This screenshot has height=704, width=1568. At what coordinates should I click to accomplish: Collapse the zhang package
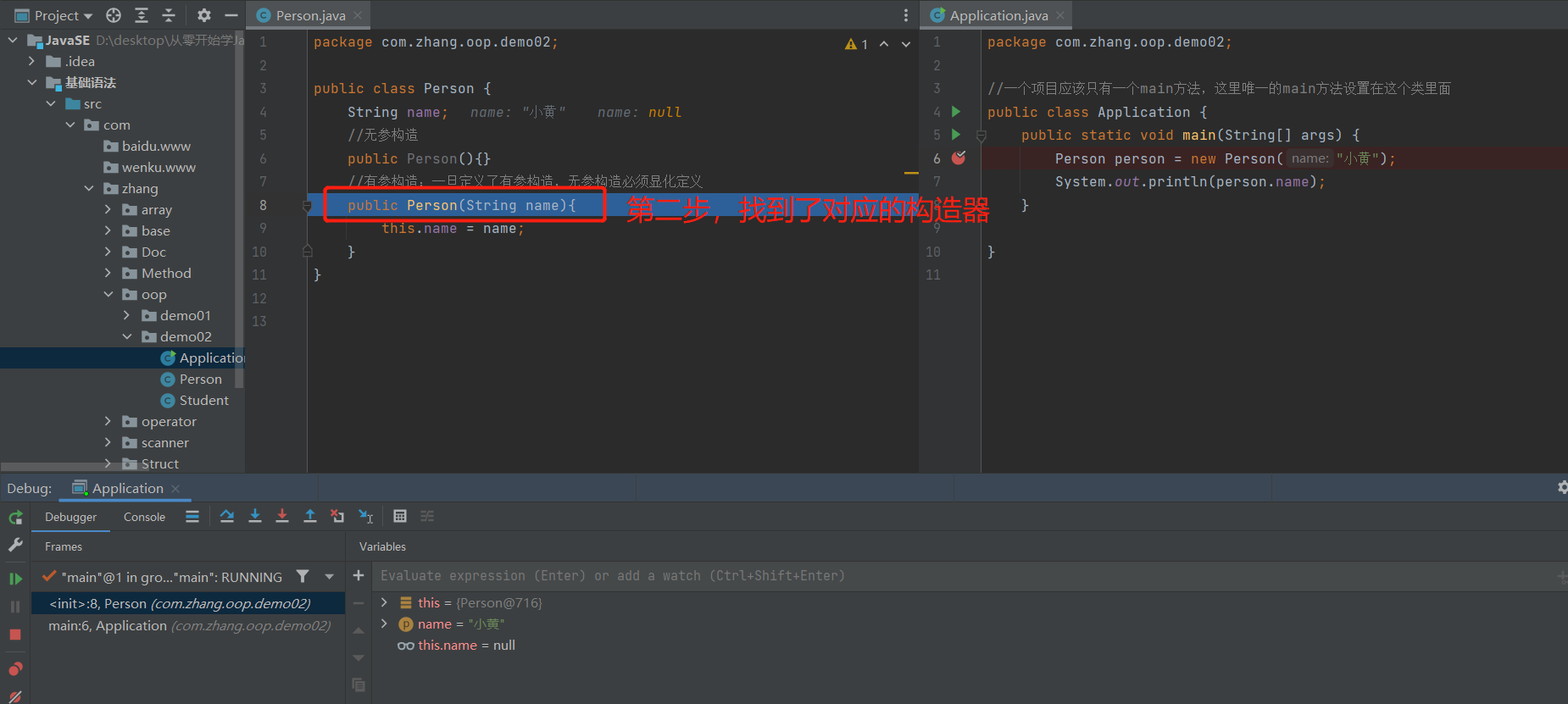pyautogui.click(x=89, y=188)
